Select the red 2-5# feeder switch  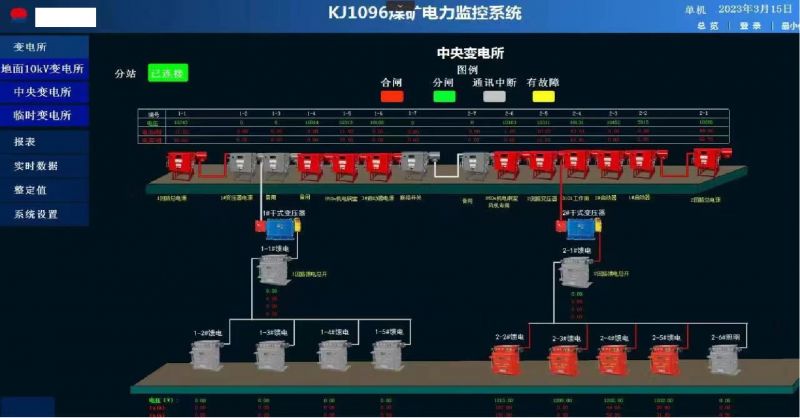point(665,357)
